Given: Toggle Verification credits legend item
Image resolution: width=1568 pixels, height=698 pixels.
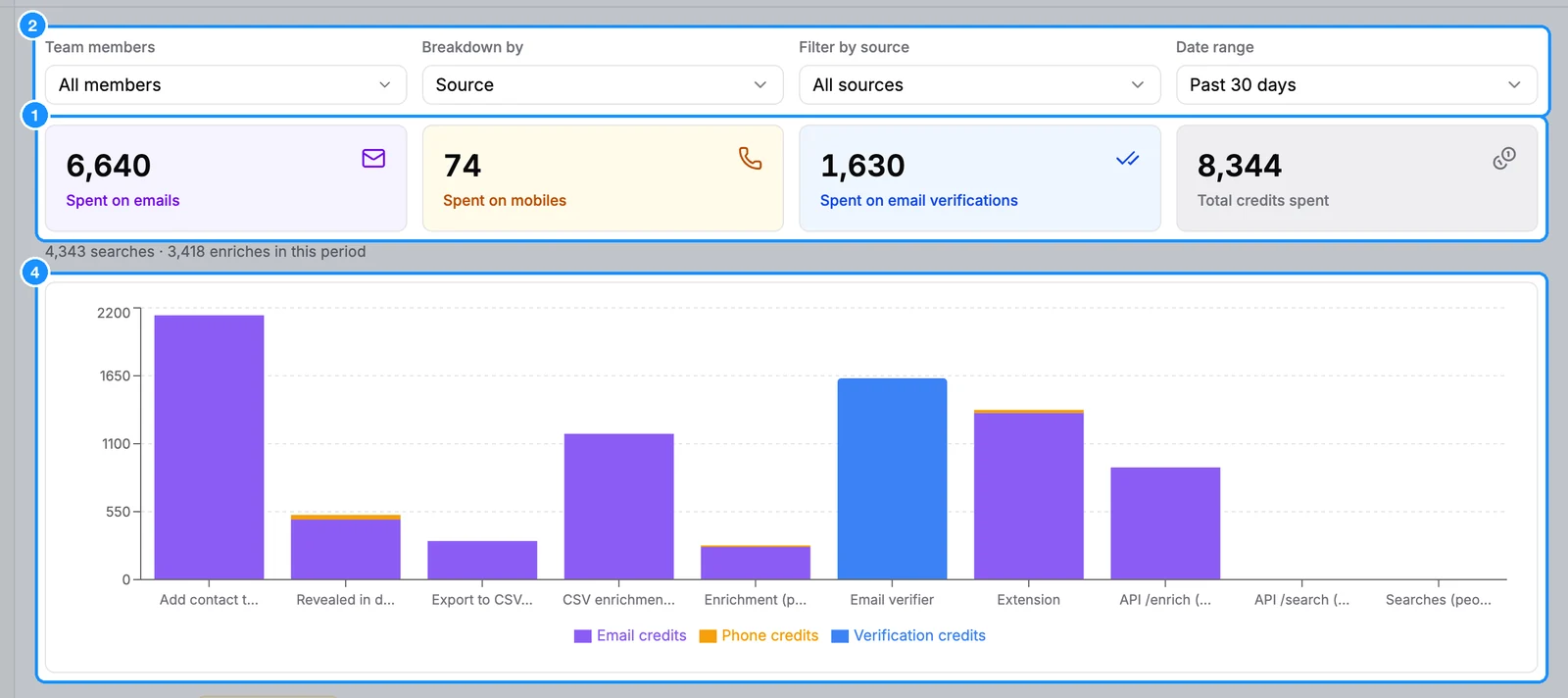Looking at the screenshot, I should [908, 635].
